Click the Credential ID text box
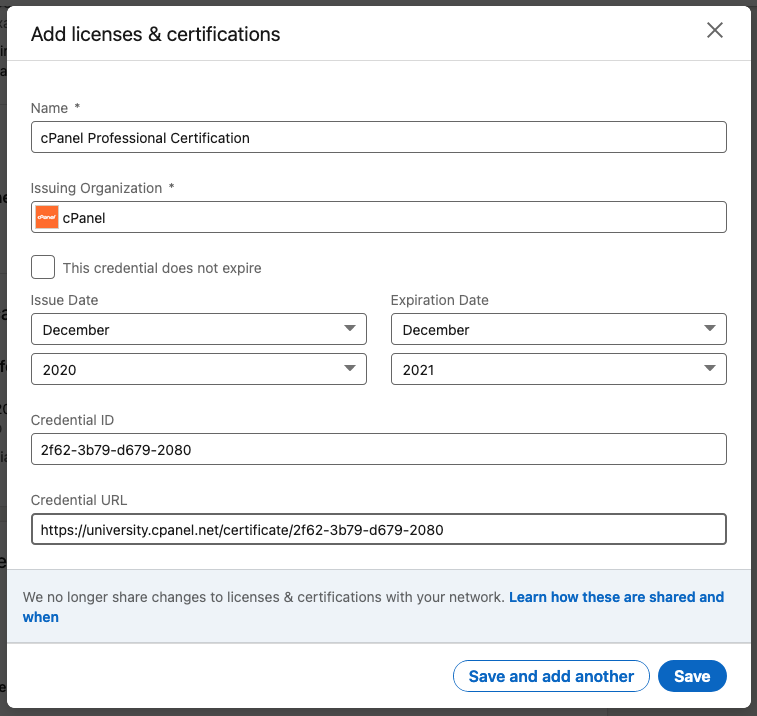The height and width of the screenshot is (716, 757). pyautogui.click(x=378, y=449)
